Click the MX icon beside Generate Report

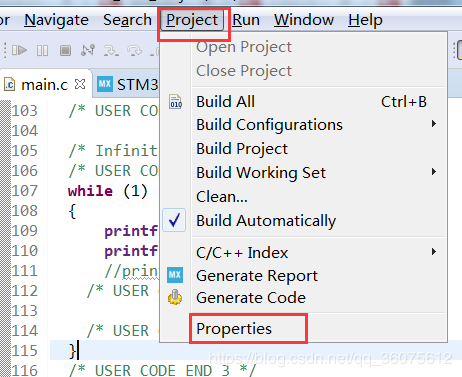click(x=175, y=275)
